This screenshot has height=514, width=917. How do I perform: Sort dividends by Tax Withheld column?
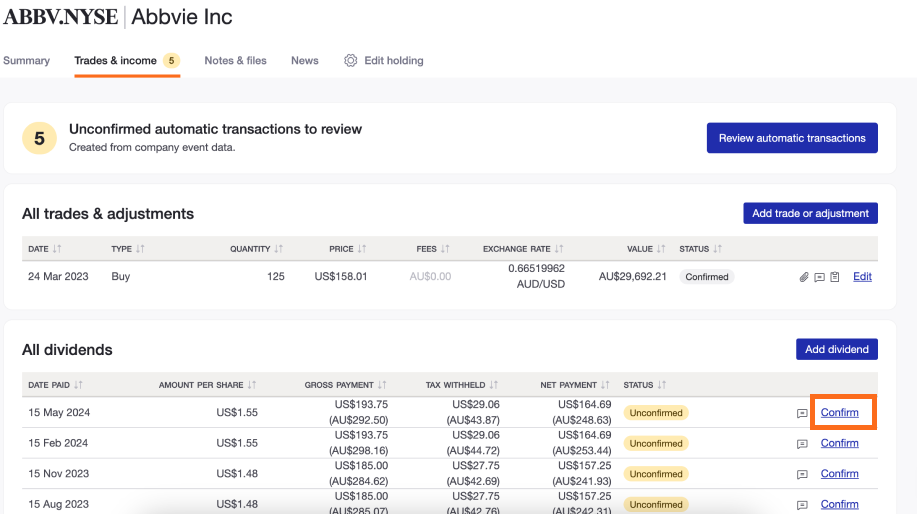click(x=494, y=385)
